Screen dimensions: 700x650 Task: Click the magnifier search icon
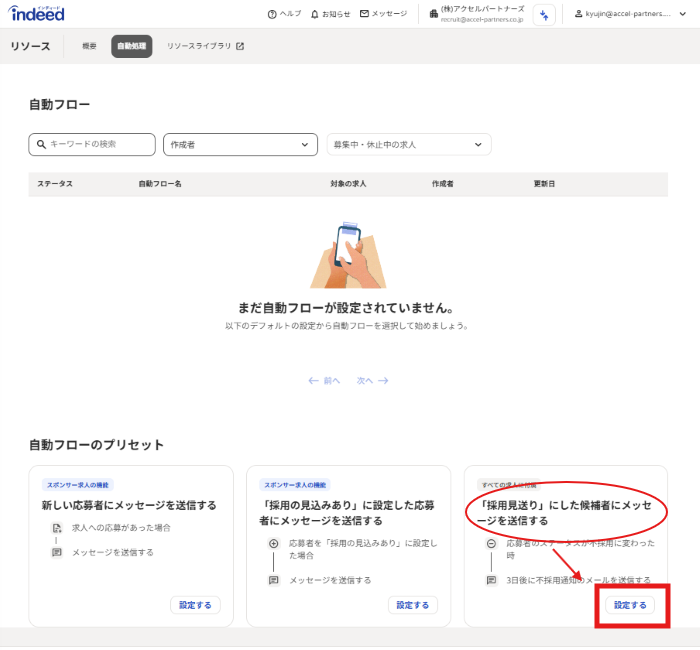click(41, 145)
